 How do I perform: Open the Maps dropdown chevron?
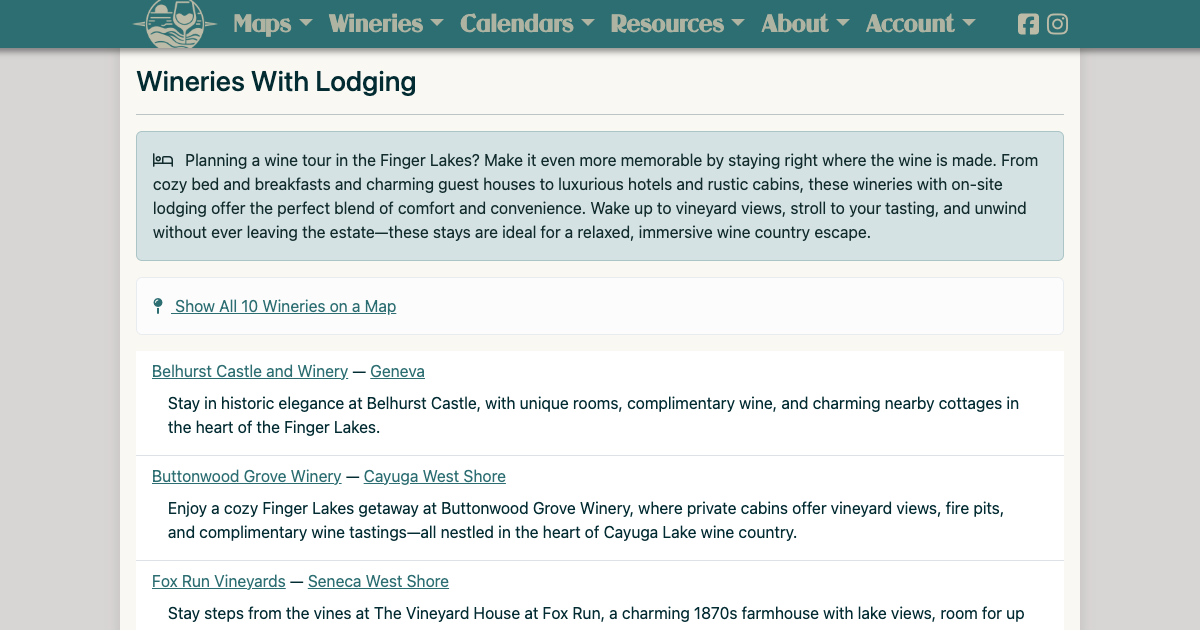(x=304, y=24)
